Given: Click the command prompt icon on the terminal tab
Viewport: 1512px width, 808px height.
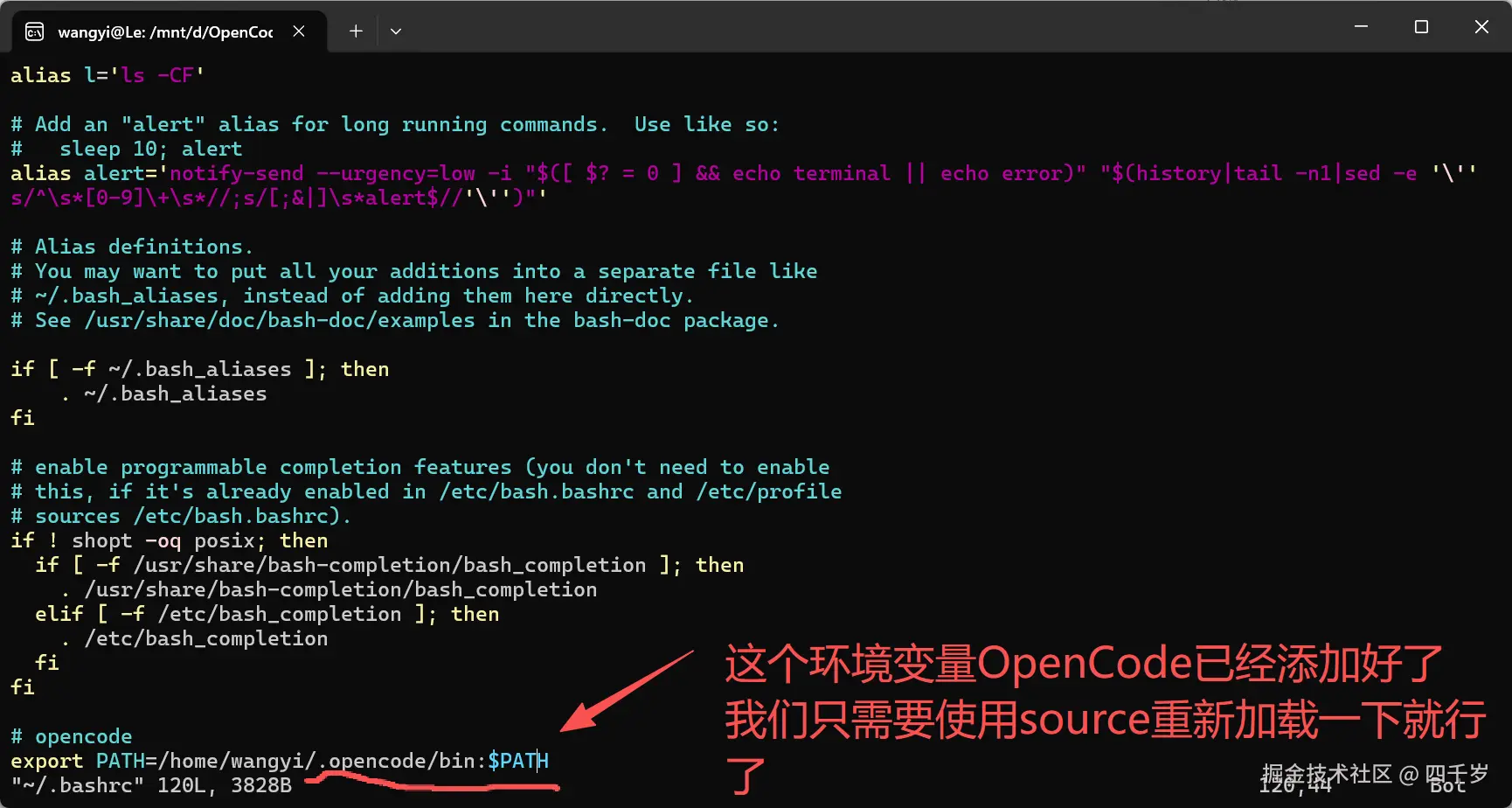Looking at the screenshot, I should [34, 31].
